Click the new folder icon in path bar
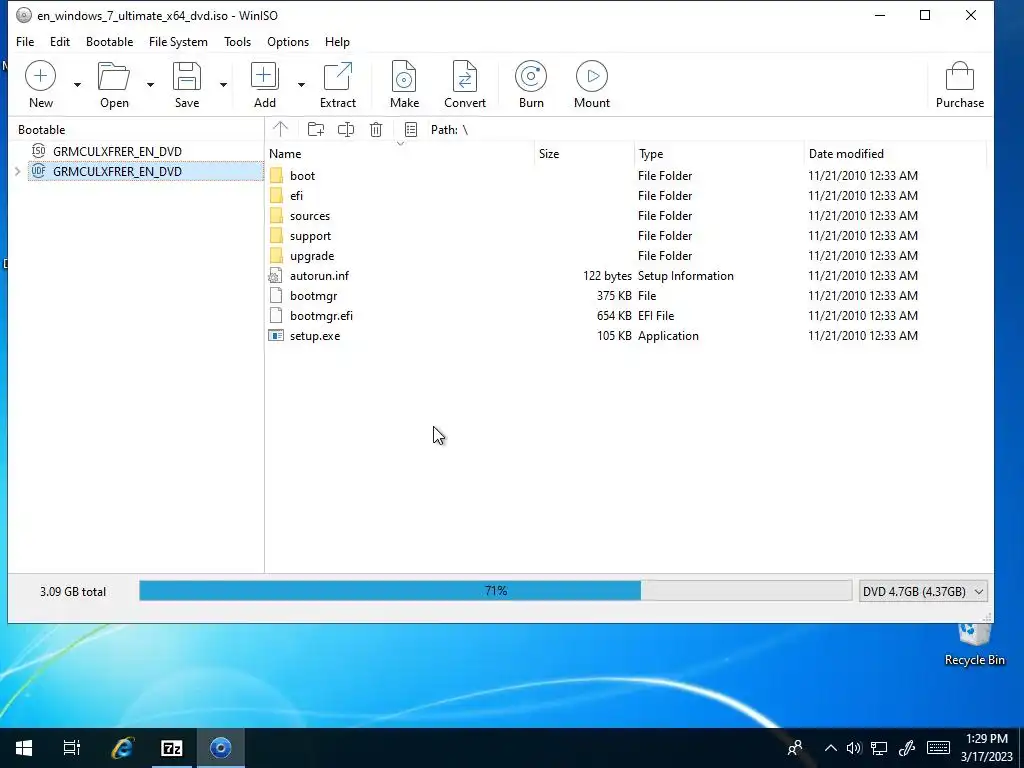 (315, 129)
